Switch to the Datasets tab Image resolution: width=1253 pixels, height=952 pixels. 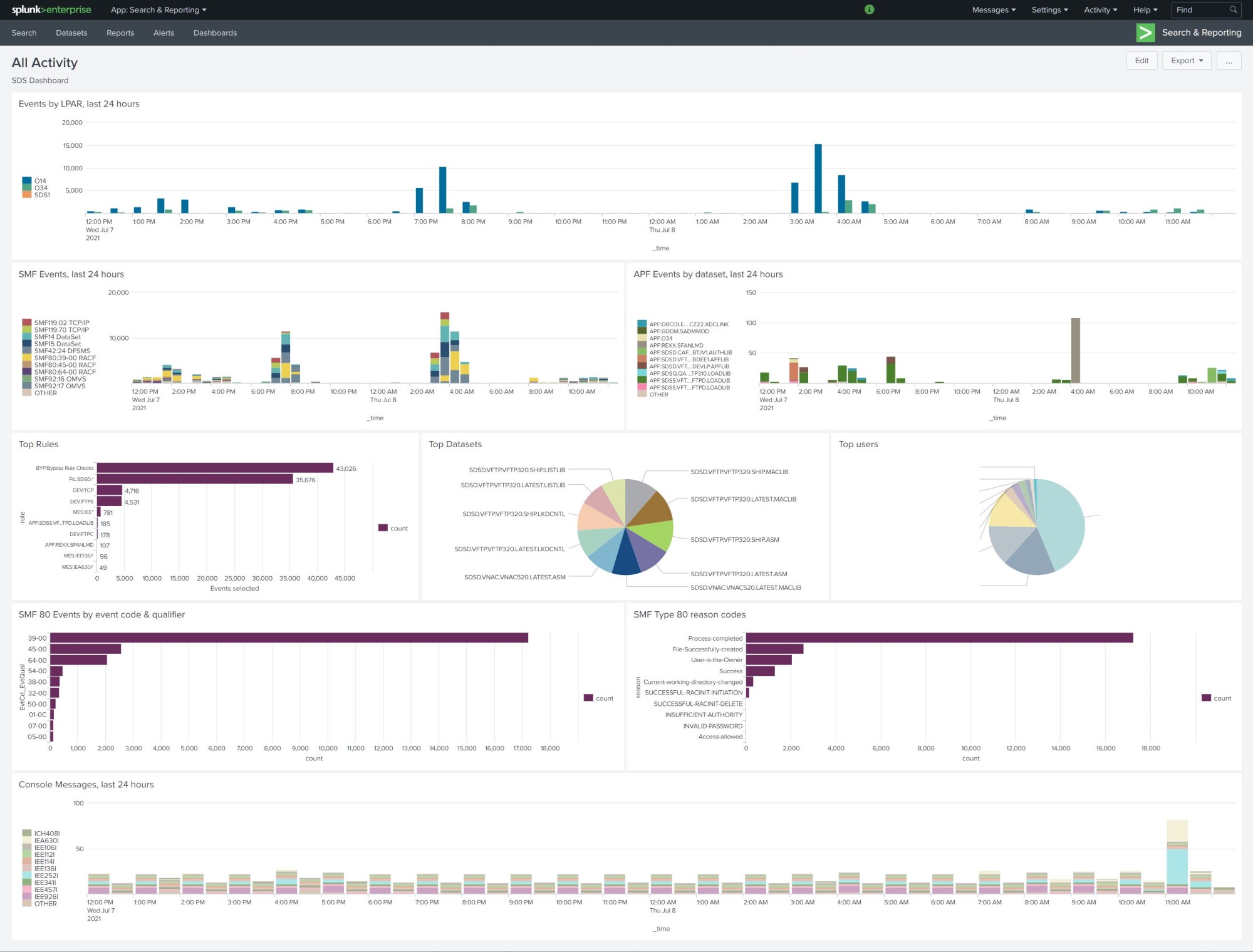click(71, 33)
